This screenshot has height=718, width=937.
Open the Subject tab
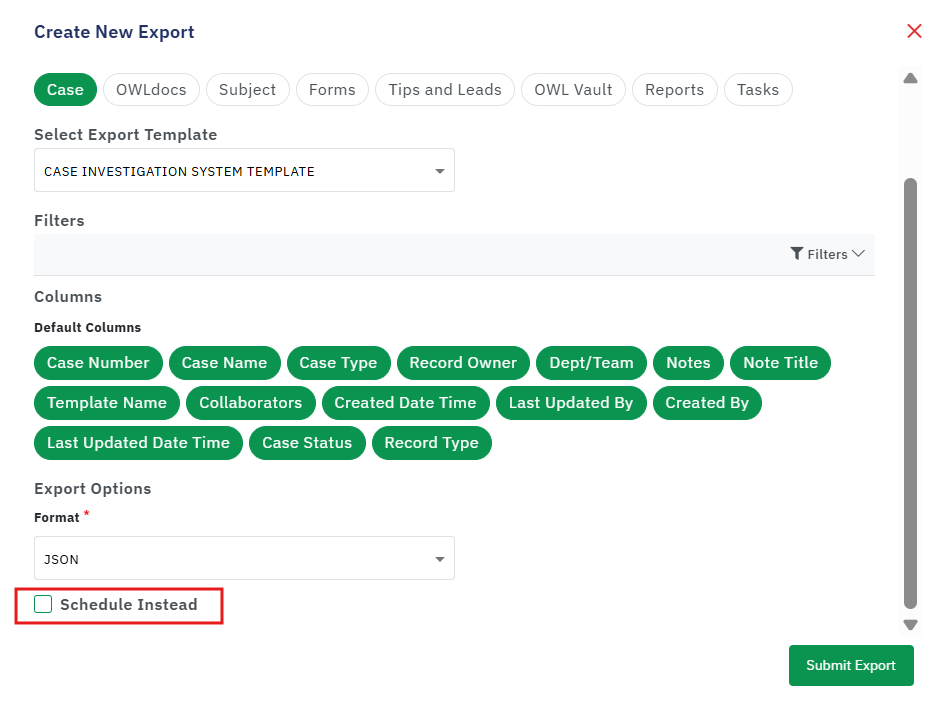(247, 90)
